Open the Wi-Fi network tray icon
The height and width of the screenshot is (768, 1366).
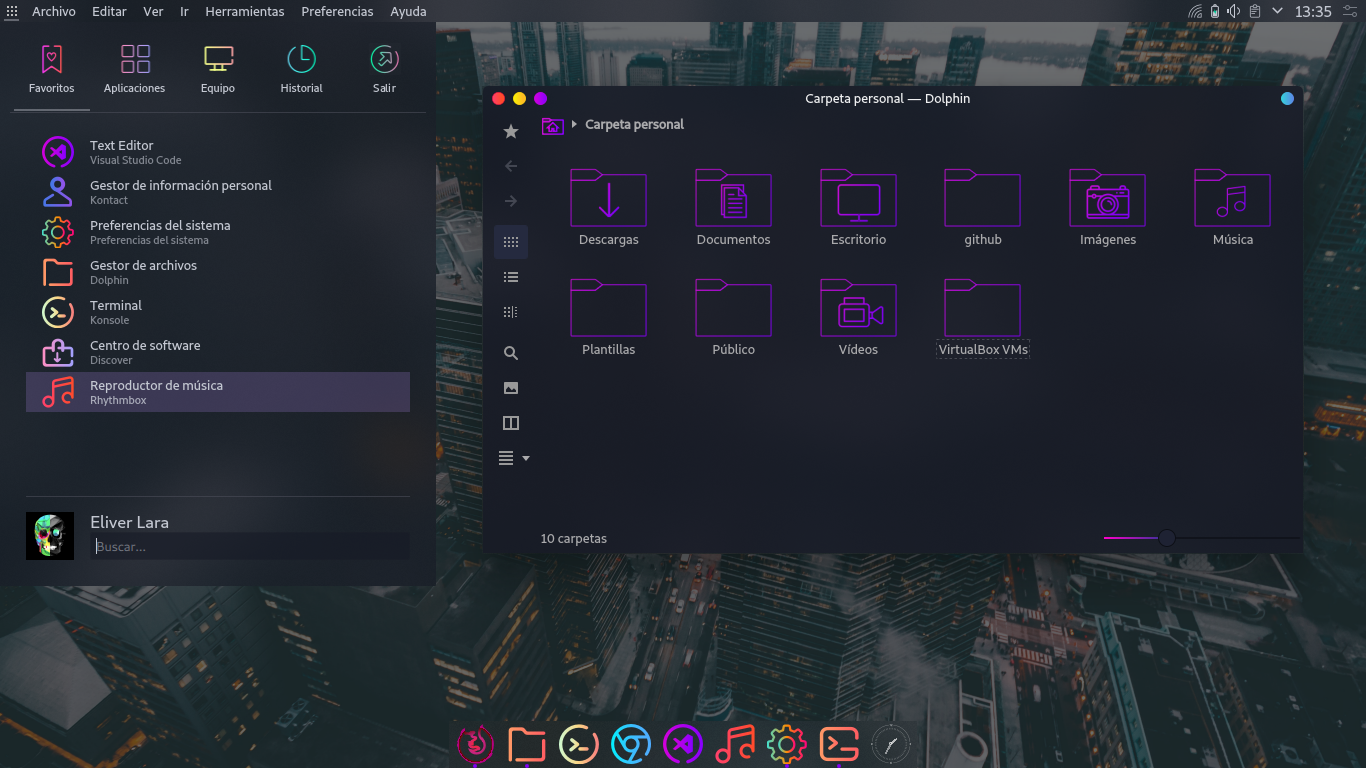point(1195,11)
